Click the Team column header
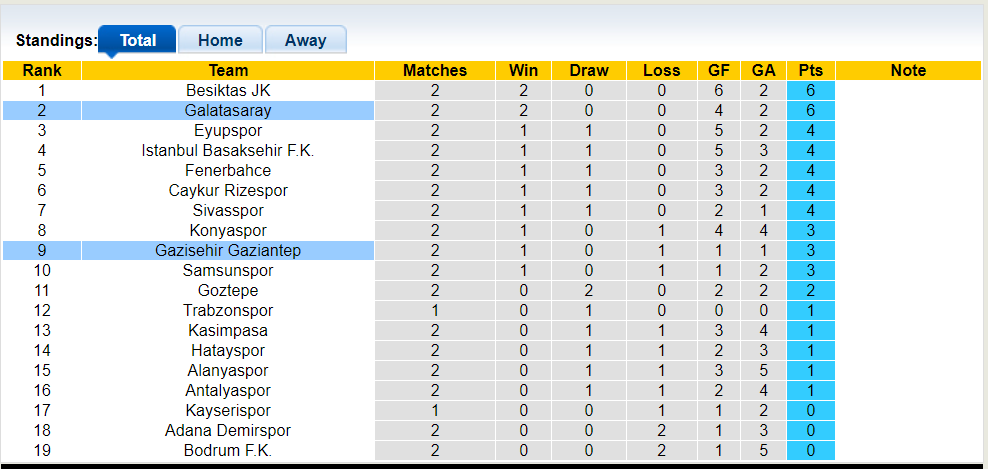This screenshot has width=988, height=469. tap(228, 70)
